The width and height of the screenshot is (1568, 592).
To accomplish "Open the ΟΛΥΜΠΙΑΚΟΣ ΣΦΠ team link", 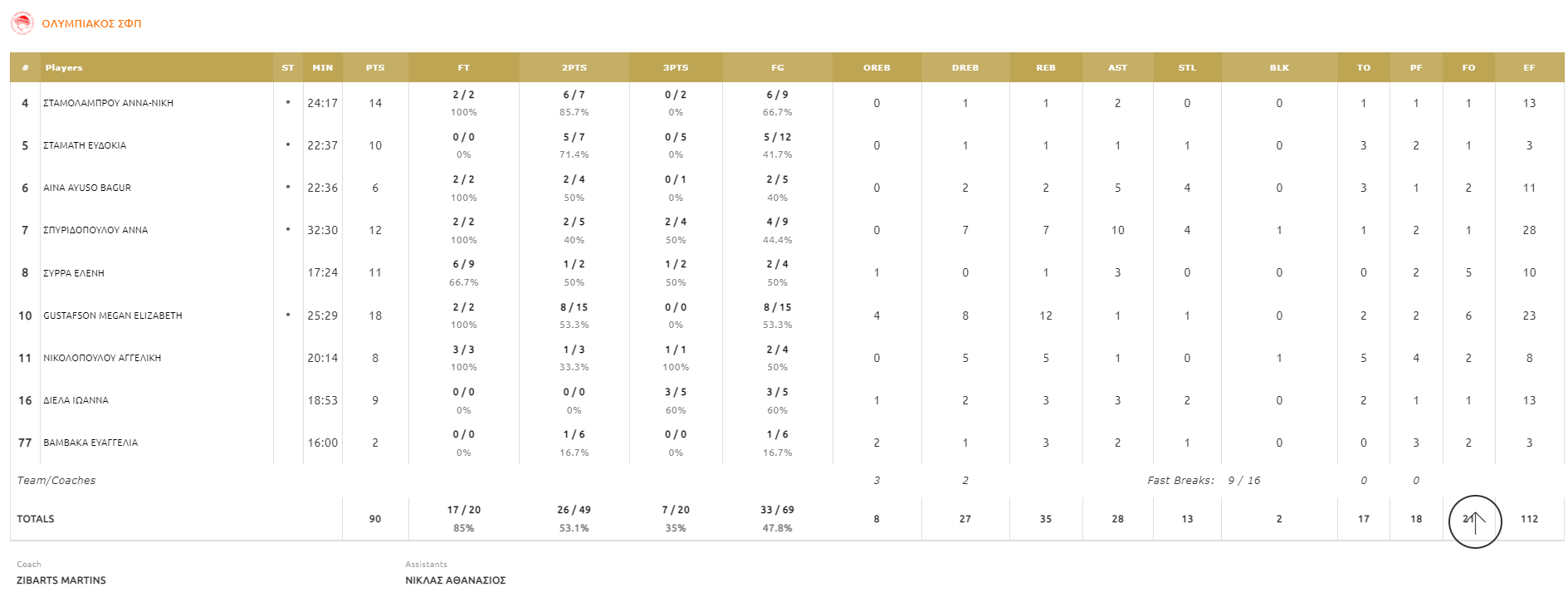I will pos(91,24).
